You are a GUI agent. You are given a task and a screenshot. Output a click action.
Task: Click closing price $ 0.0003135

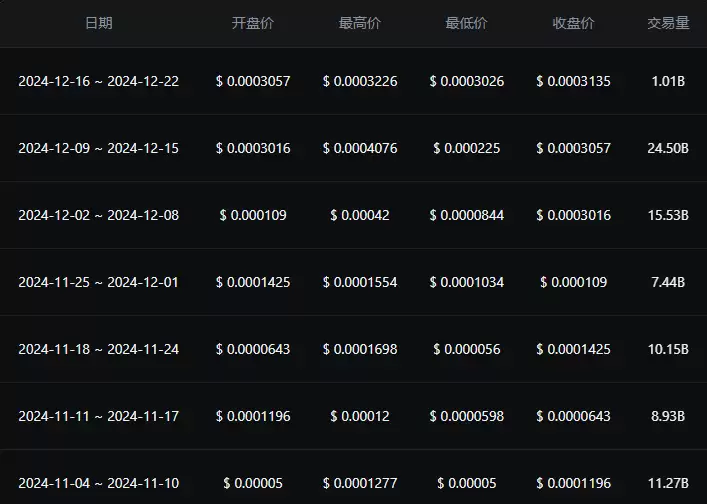pyautogui.click(x=574, y=81)
